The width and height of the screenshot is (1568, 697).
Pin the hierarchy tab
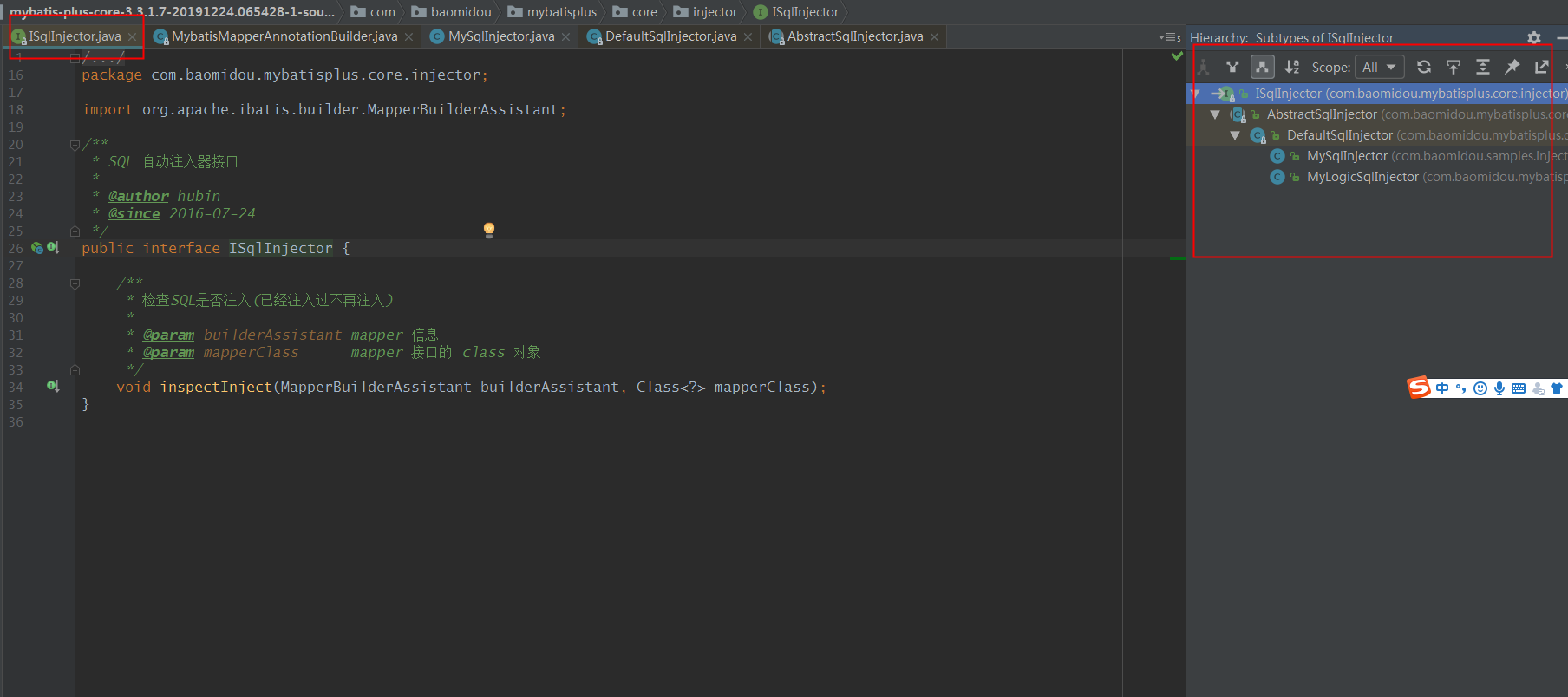click(x=1512, y=67)
